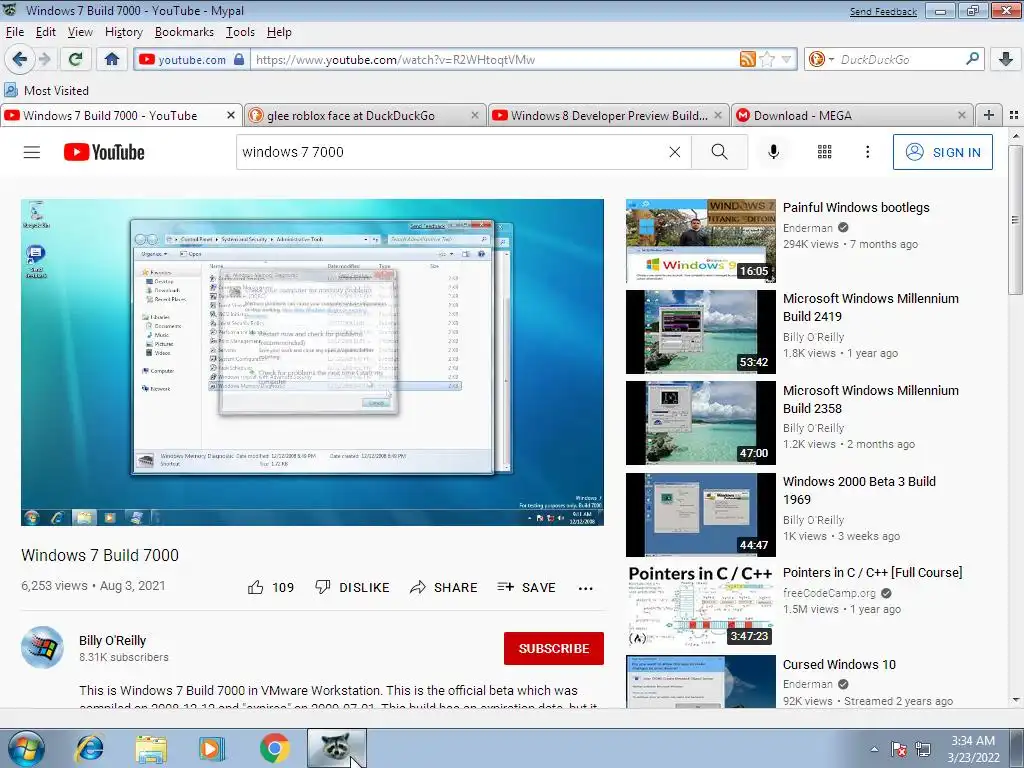
Task: Launch Google Chrome from taskbar
Action: [x=274, y=748]
